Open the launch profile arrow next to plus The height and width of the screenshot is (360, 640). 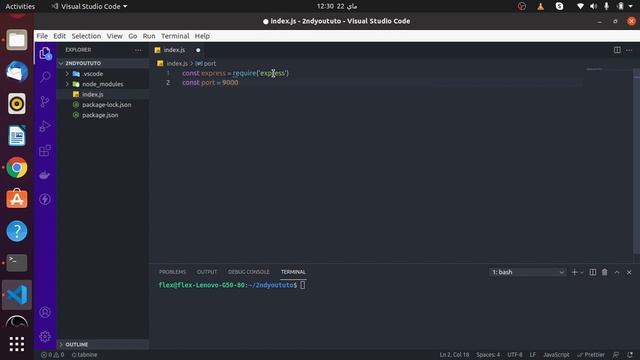582,272
